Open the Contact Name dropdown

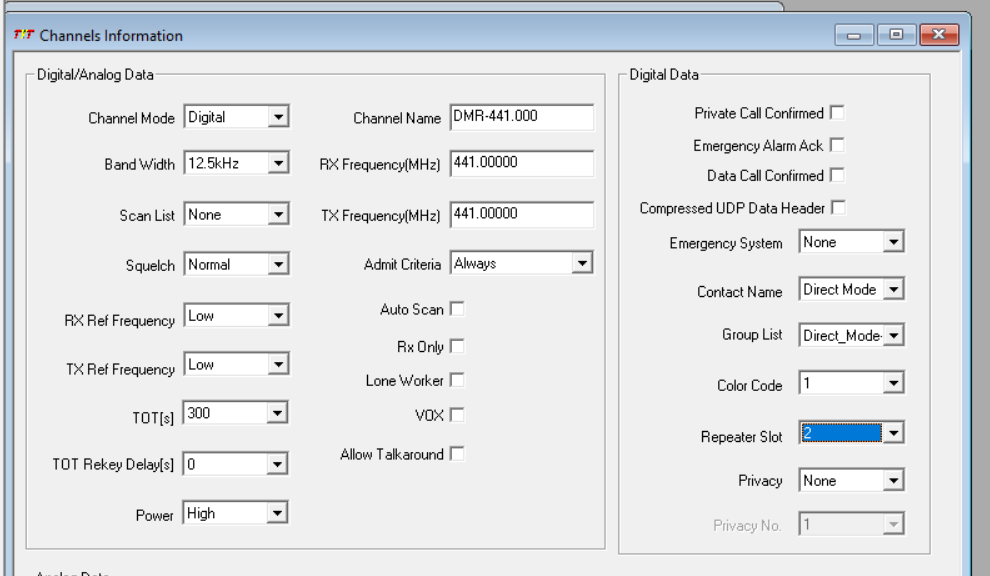(893, 289)
